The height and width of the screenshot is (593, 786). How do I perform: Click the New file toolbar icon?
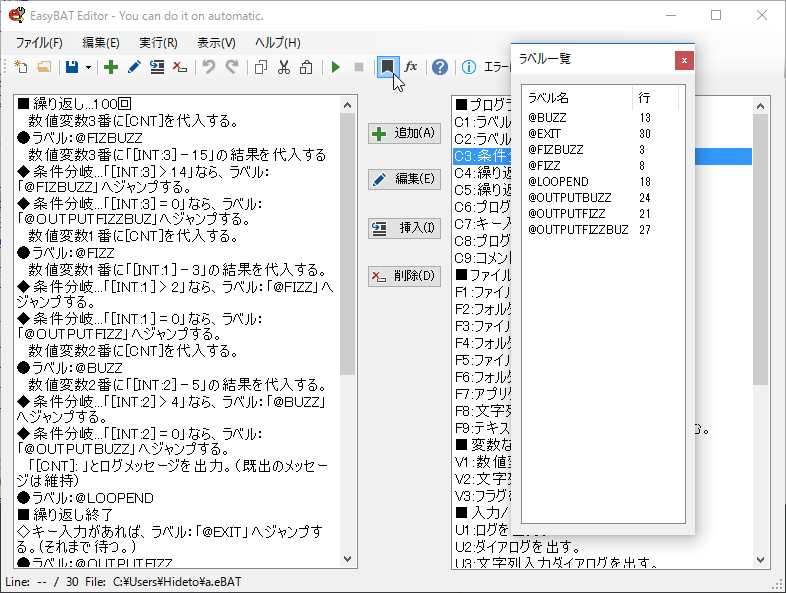[21, 67]
